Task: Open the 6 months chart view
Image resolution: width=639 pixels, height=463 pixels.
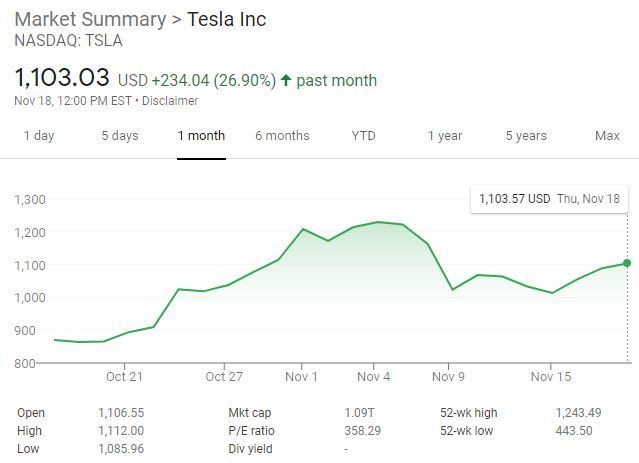Action: (x=282, y=136)
